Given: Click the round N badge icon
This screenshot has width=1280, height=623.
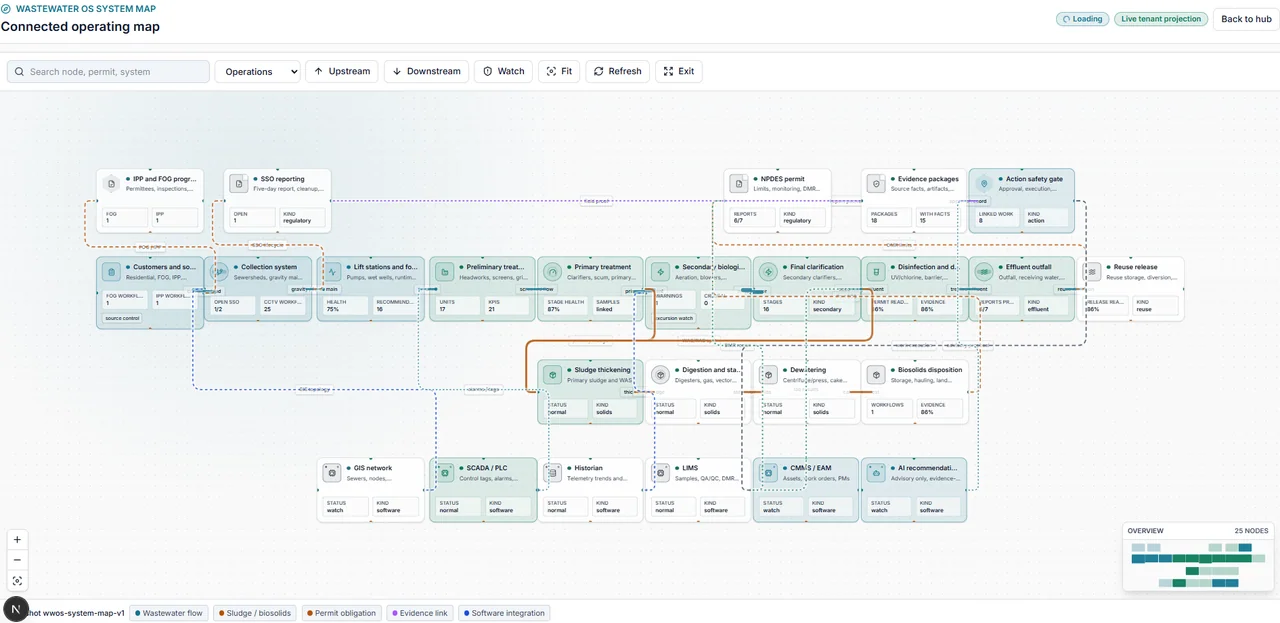Looking at the screenshot, I should 17,610.
